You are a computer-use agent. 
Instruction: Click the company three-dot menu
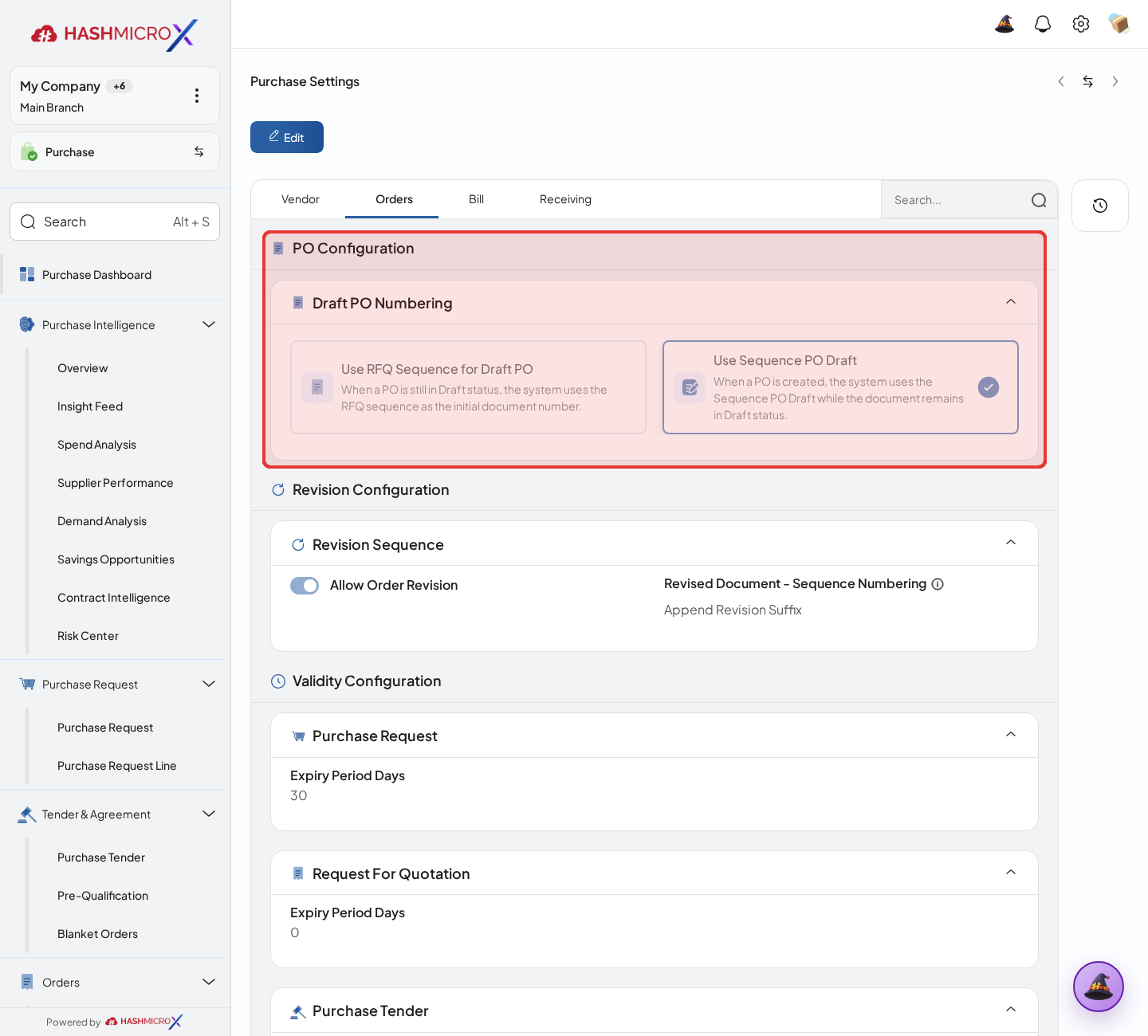tap(197, 96)
